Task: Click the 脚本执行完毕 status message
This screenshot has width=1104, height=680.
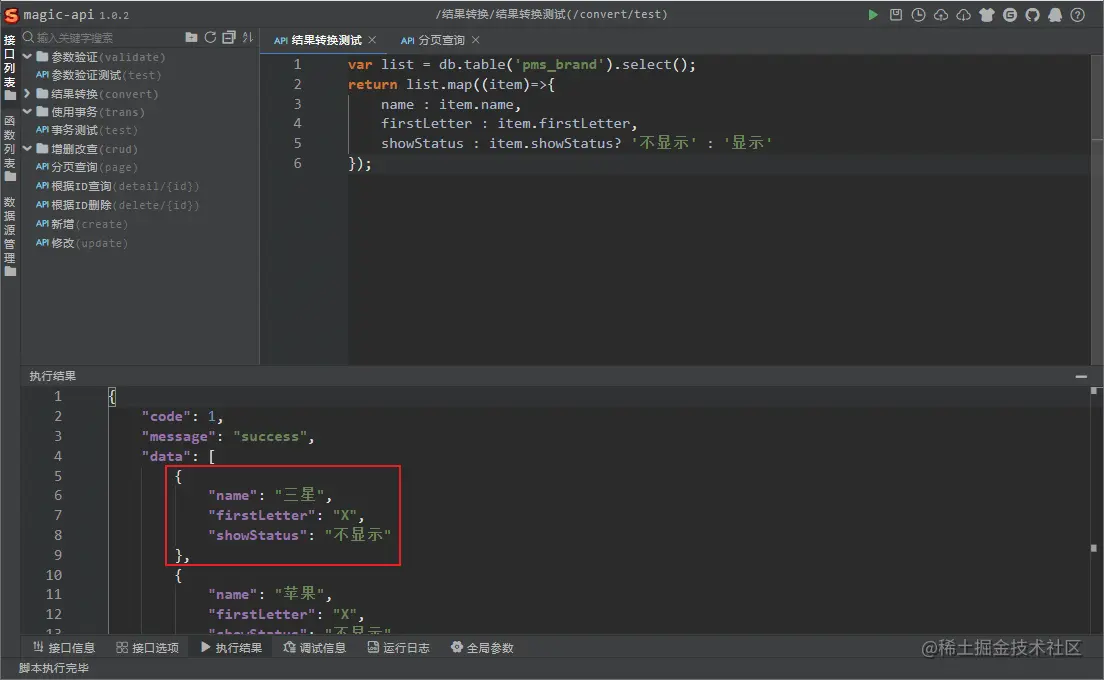Action: (x=54, y=668)
